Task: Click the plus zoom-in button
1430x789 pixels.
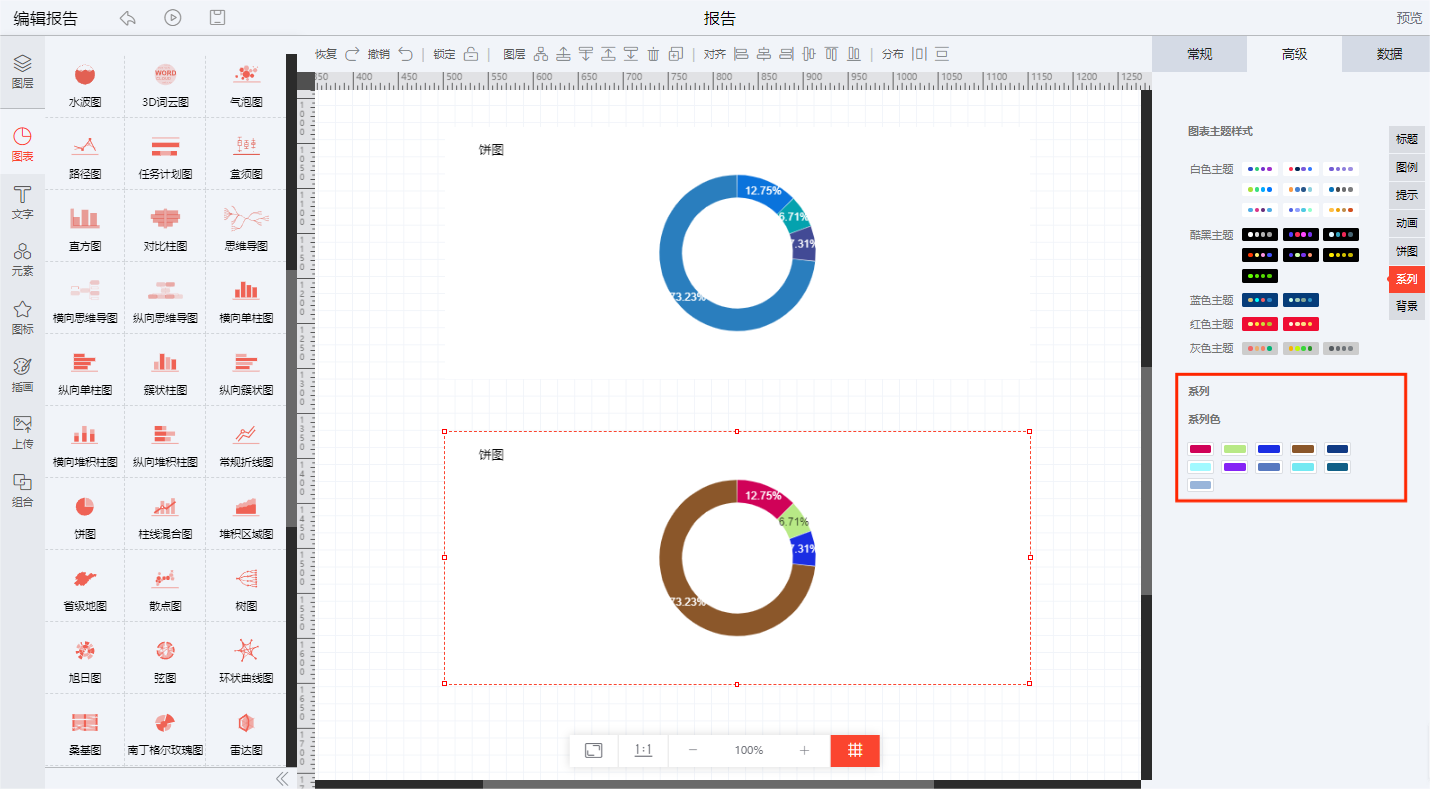Action: [x=804, y=750]
